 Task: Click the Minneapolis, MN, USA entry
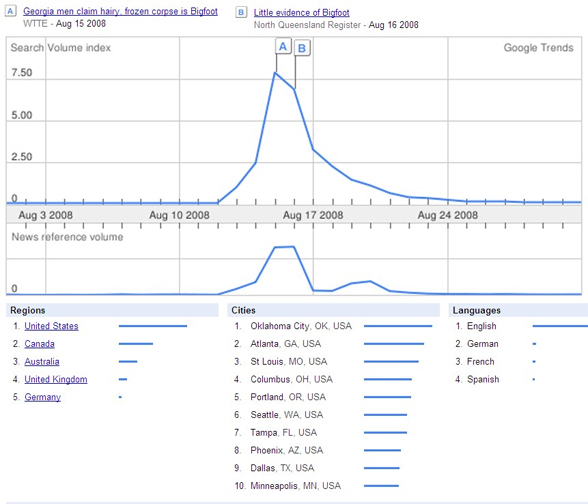(x=296, y=486)
